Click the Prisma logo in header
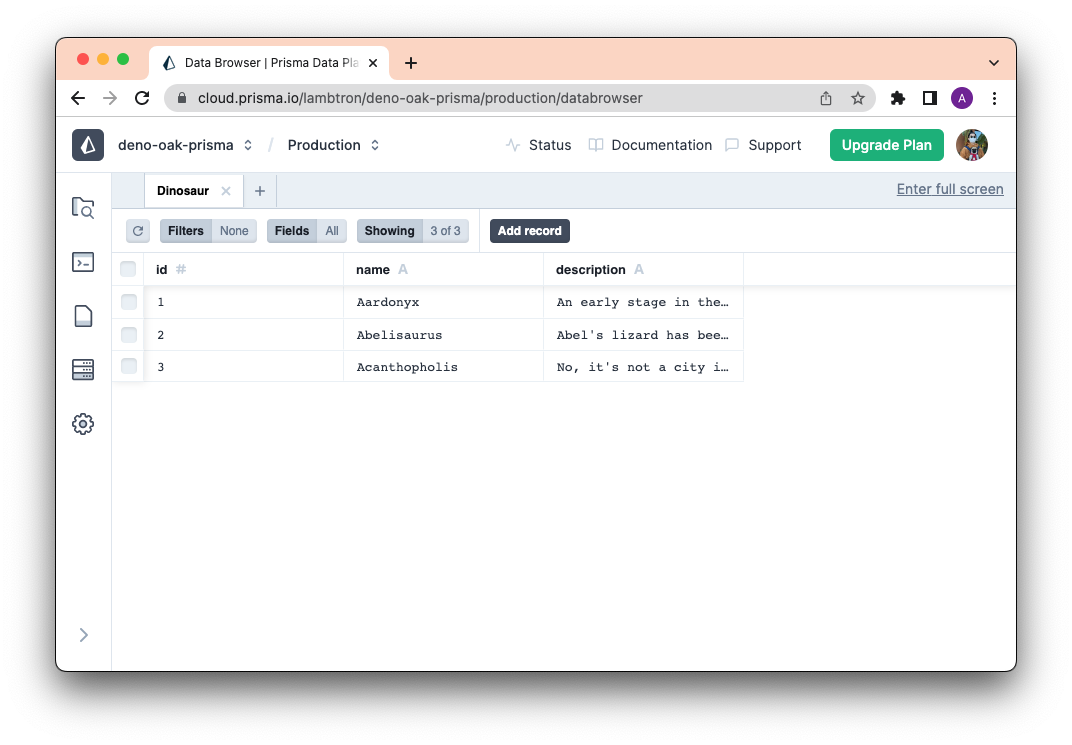Image resolution: width=1072 pixels, height=745 pixels. (88, 145)
